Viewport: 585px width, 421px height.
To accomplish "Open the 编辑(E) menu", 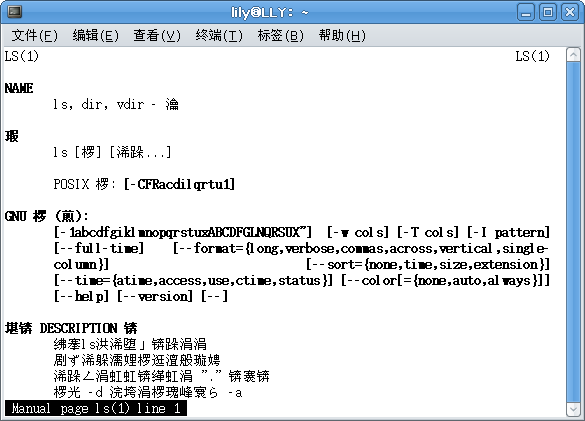I will [96, 35].
